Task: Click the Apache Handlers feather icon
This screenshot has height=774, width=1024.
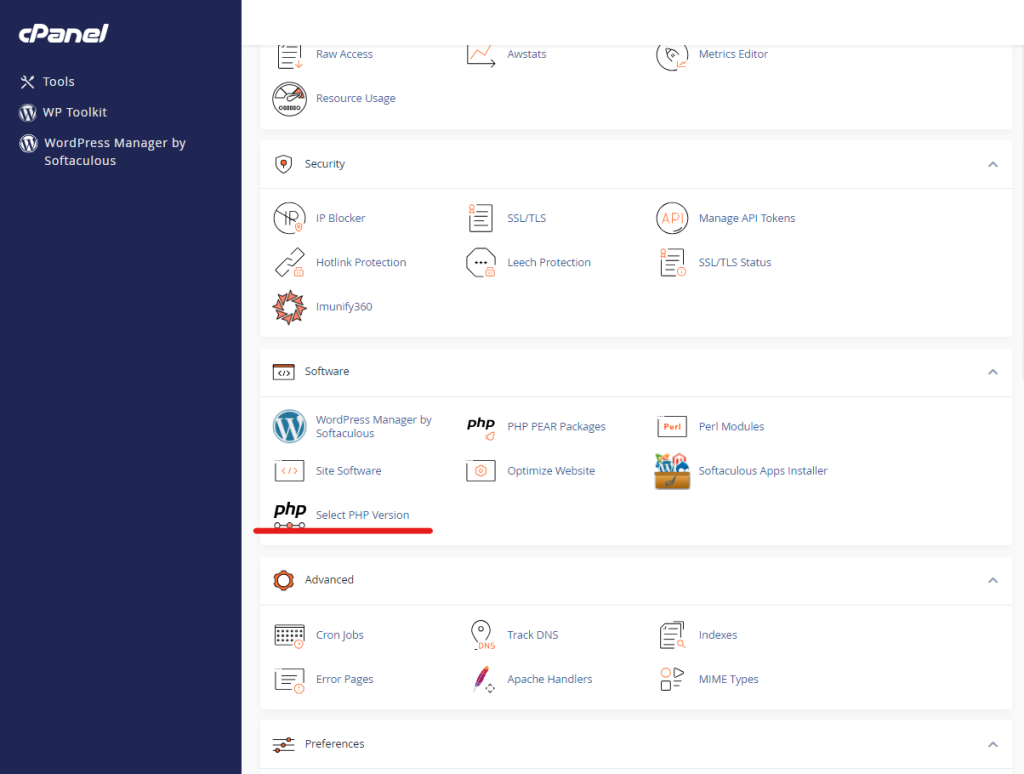Action: [x=481, y=679]
